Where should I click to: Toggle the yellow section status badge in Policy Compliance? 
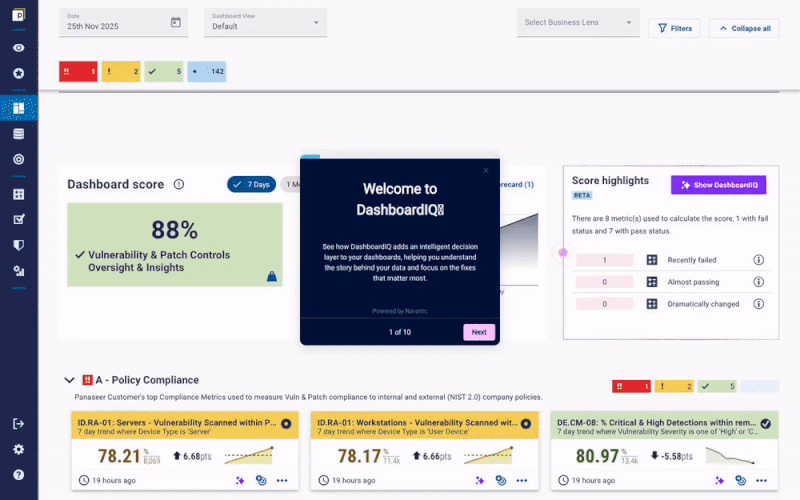pyautogui.click(x=674, y=386)
